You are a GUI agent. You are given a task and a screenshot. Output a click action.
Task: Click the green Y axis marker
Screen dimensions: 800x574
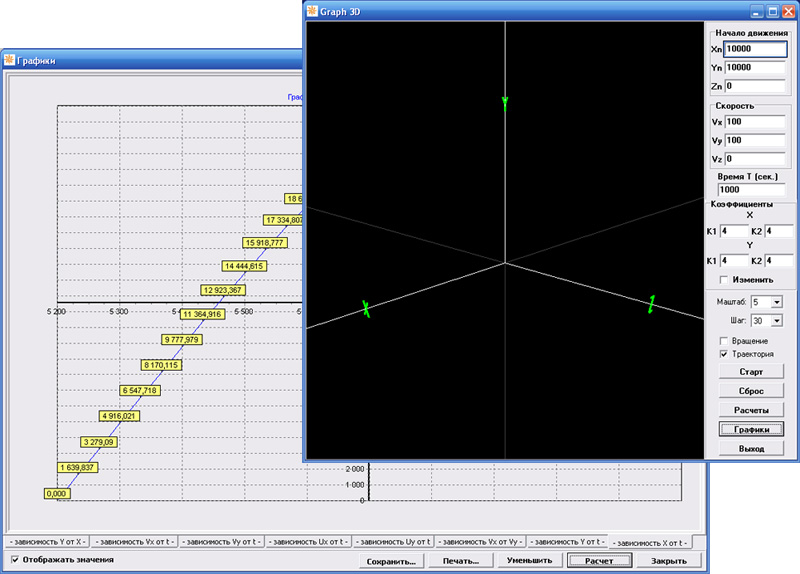click(x=505, y=102)
